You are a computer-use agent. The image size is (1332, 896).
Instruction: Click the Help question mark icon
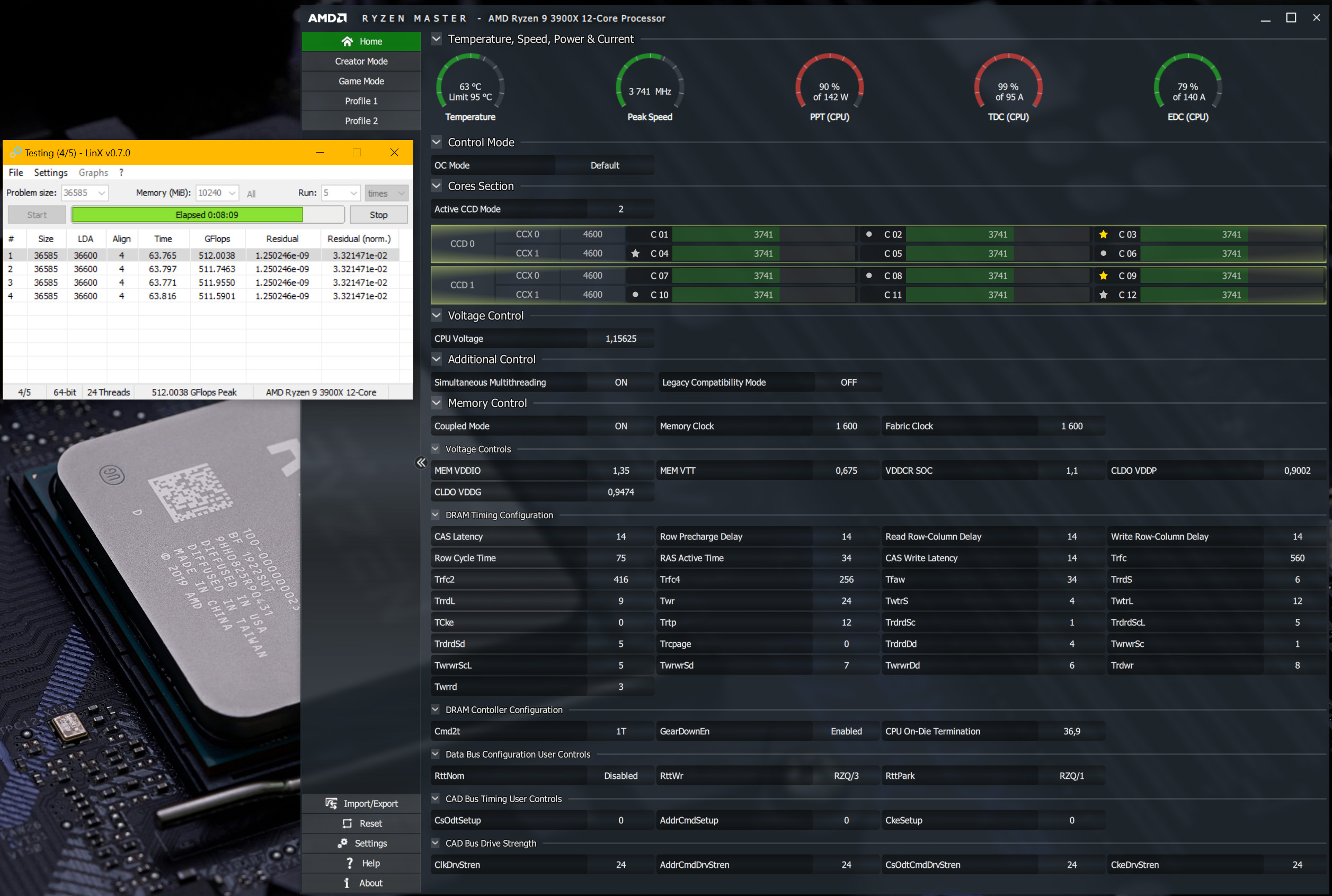pyautogui.click(x=349, y=863)
